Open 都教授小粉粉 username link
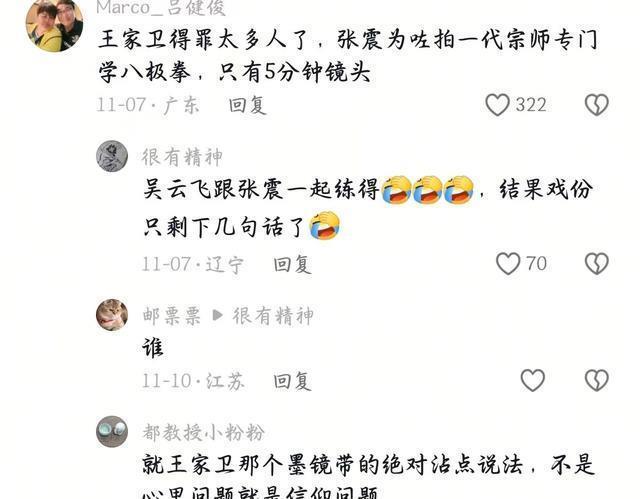The image size is (640, 499). (203, 432)
